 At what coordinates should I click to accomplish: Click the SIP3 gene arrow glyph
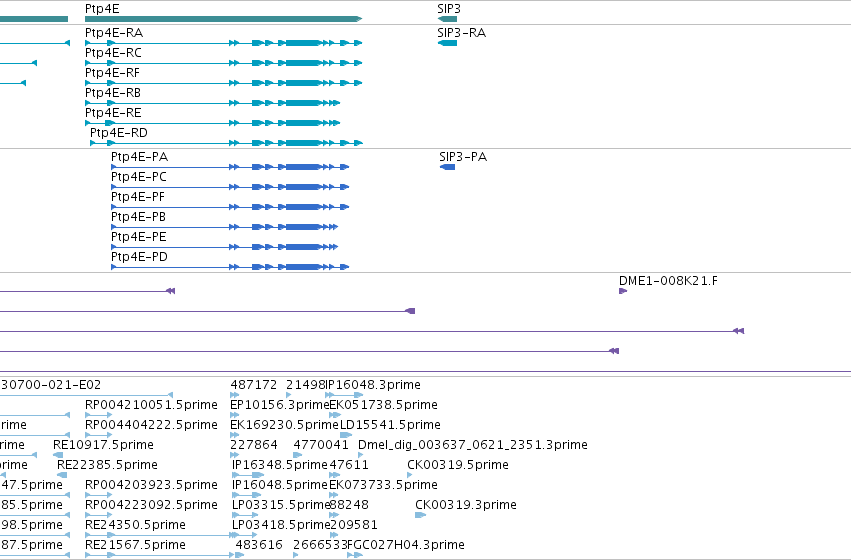pyautogui.click(x=447, y=19)
